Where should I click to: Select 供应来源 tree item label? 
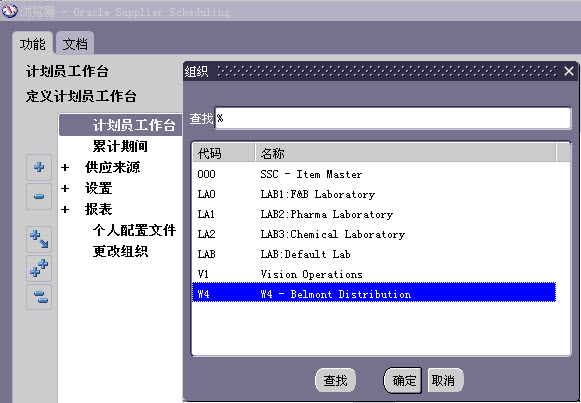pos(113,167)
